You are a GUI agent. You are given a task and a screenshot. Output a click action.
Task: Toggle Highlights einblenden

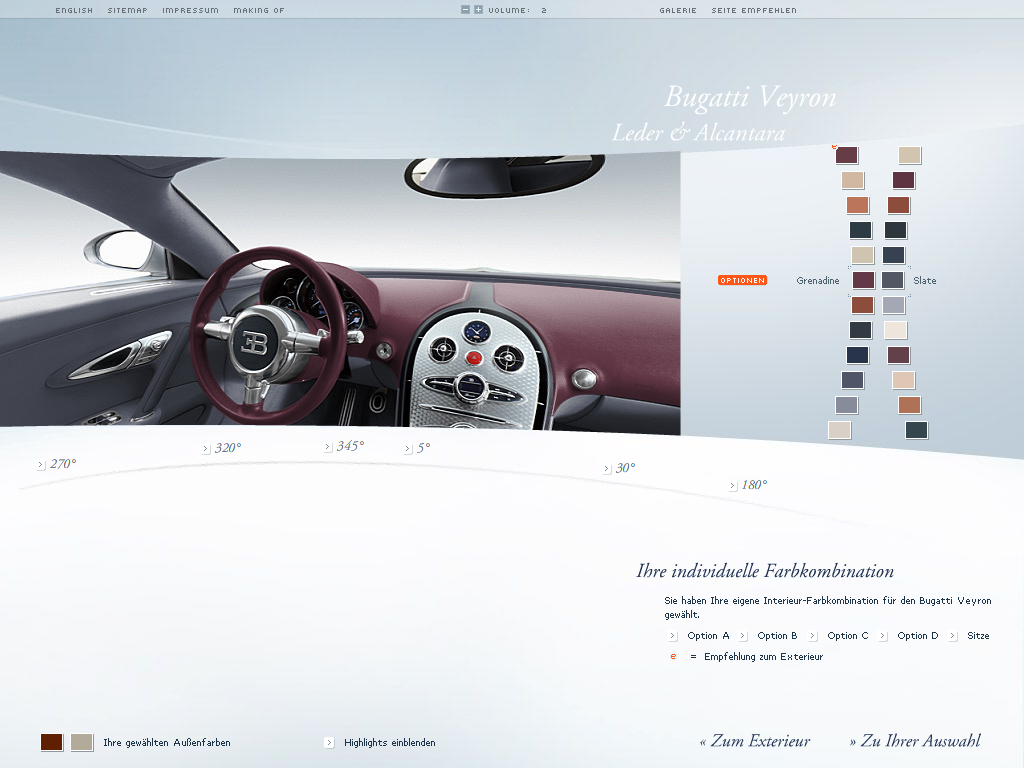click(329, 743)
